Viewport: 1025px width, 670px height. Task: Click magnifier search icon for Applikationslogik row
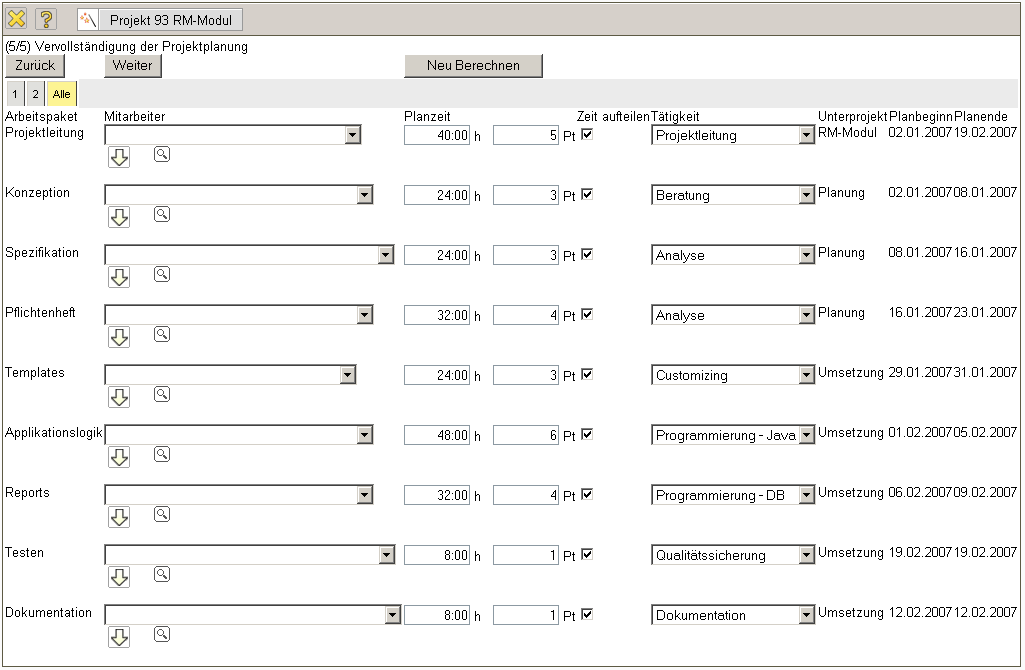pos(162,454)
